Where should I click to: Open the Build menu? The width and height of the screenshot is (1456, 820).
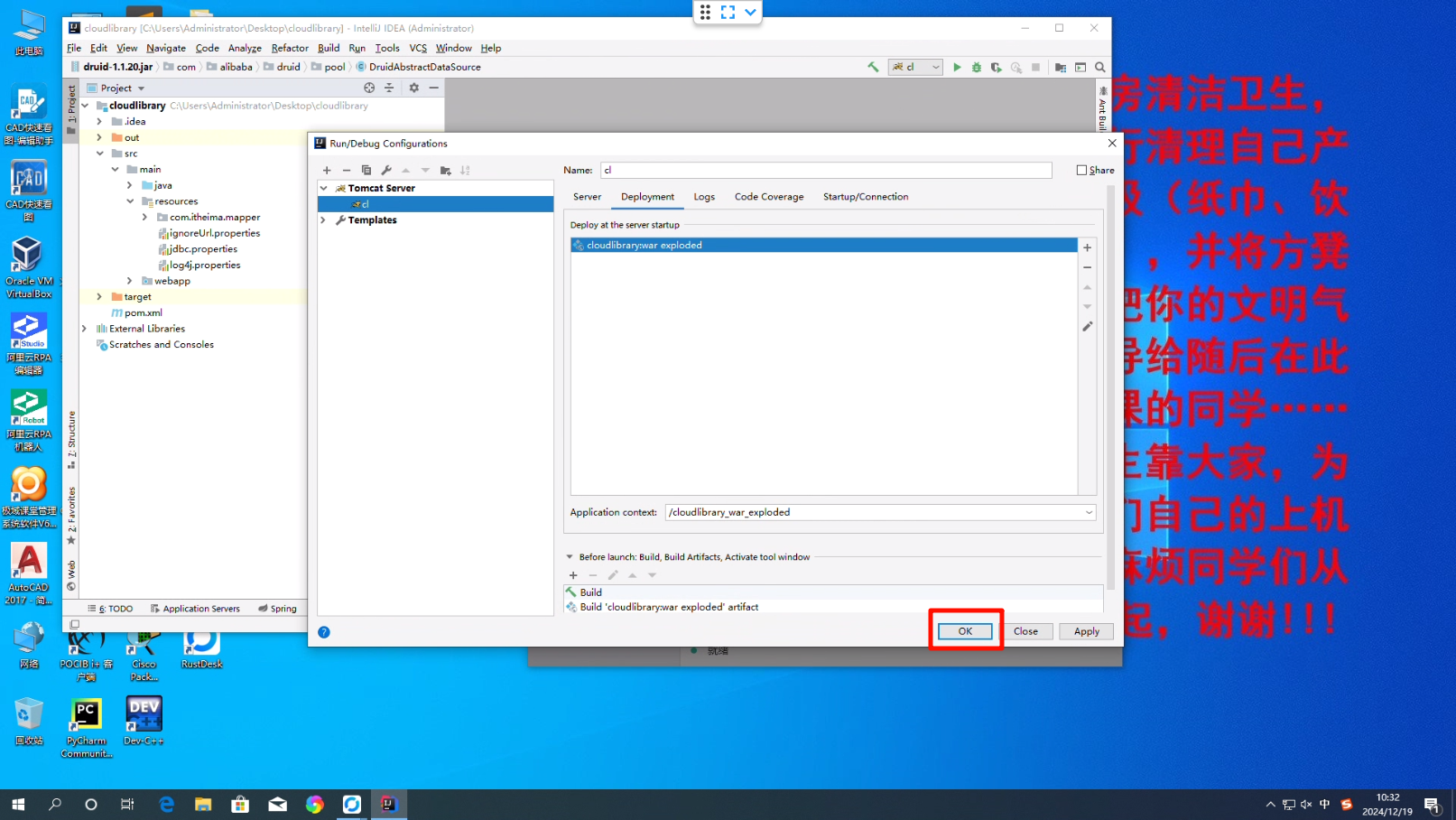click(329, 48)
